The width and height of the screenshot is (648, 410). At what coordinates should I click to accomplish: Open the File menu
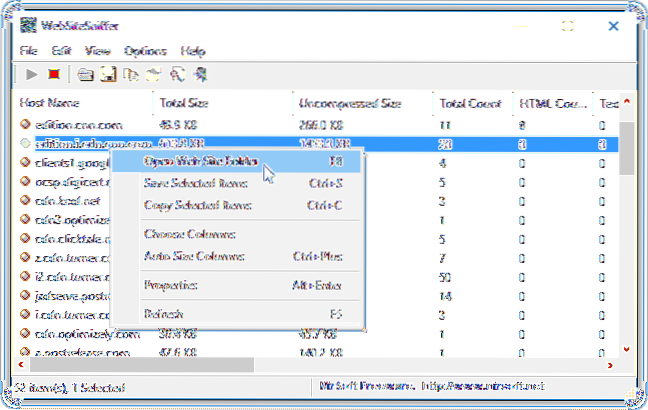click(x=29, y=50)
